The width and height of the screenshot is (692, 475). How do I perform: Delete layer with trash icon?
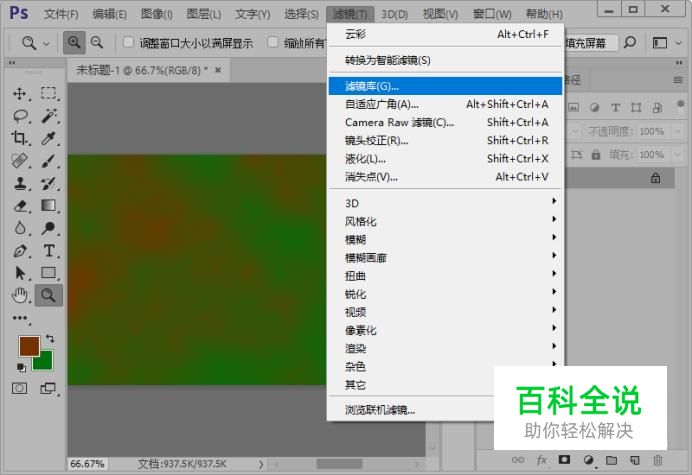coord(658,460)
